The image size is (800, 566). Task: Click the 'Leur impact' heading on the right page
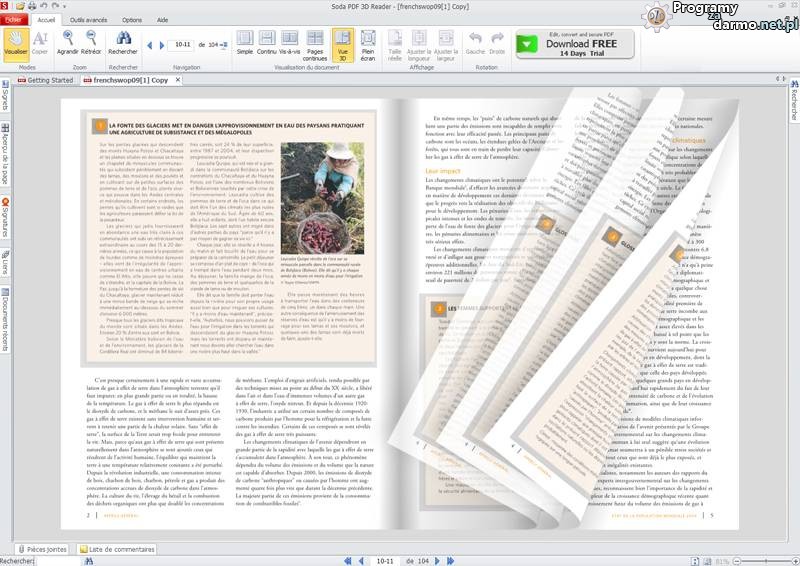point(442,171)
